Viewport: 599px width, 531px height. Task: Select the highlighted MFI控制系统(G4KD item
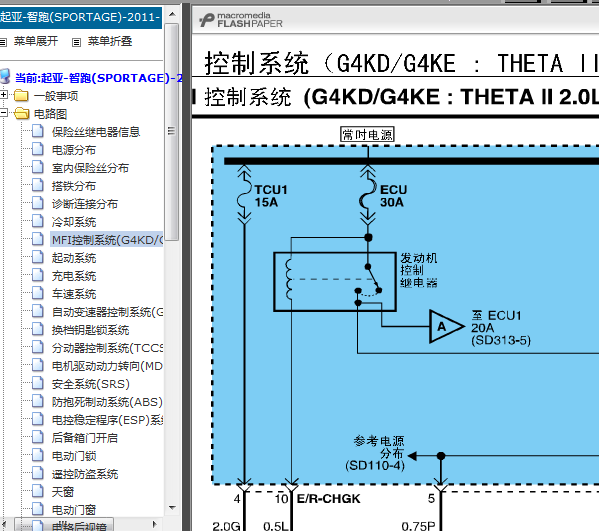point(107,240)
